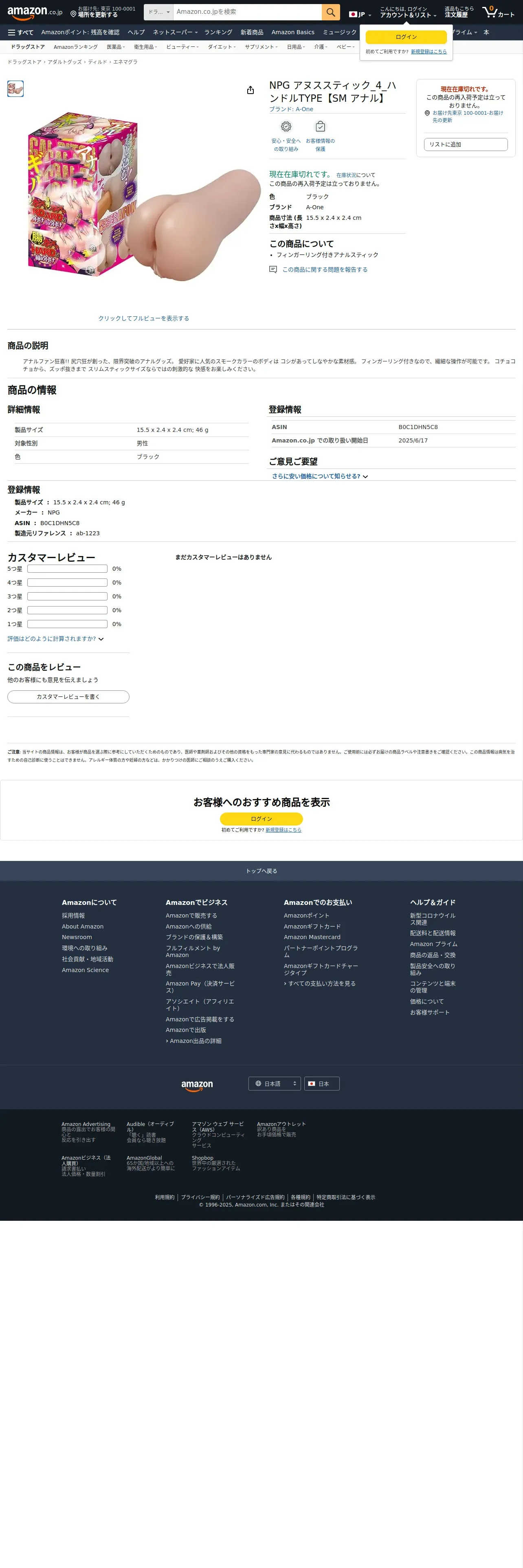The image size is (523, 1568).
Task: Click カスタマーレビューを書く button
Action: [68, 697]
